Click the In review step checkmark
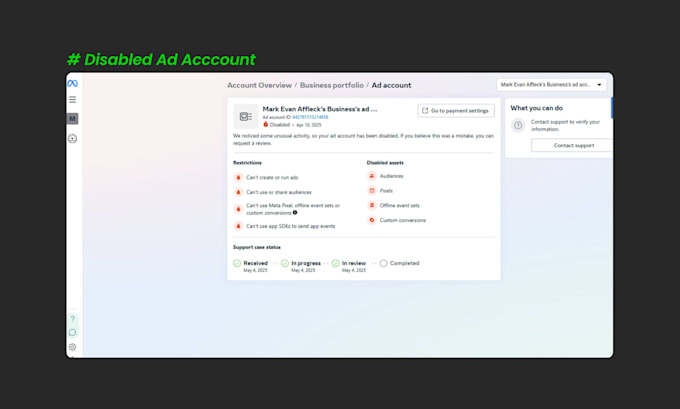Screen dimensions: 680x409 [335, 263]
